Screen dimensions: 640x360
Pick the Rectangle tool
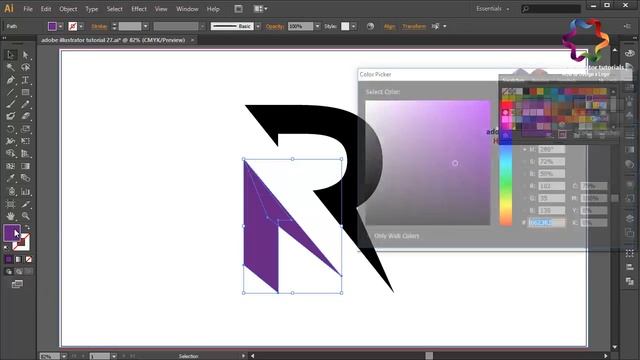point(25,92)
